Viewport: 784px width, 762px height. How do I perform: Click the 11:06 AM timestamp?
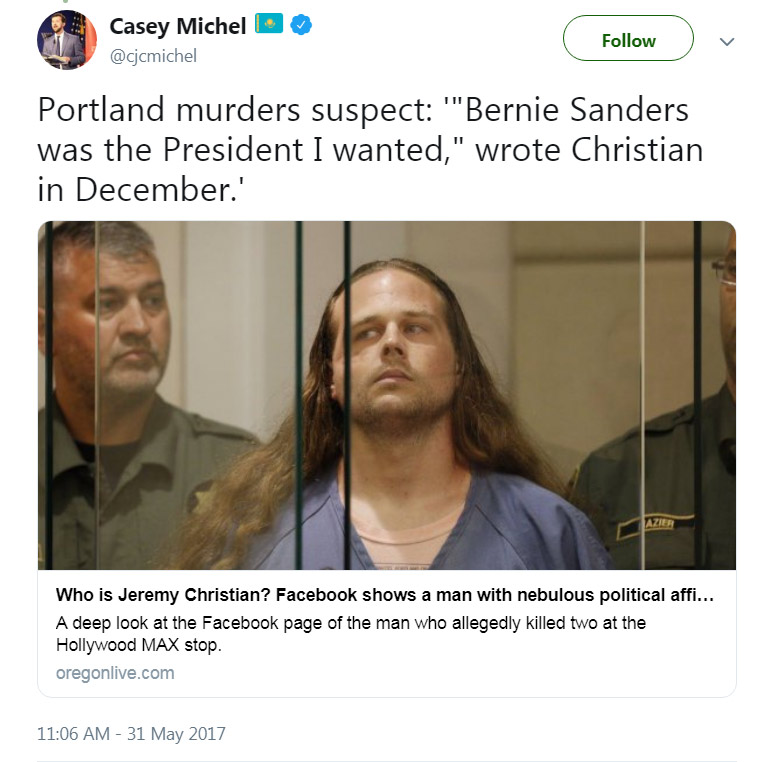point(73,734)
